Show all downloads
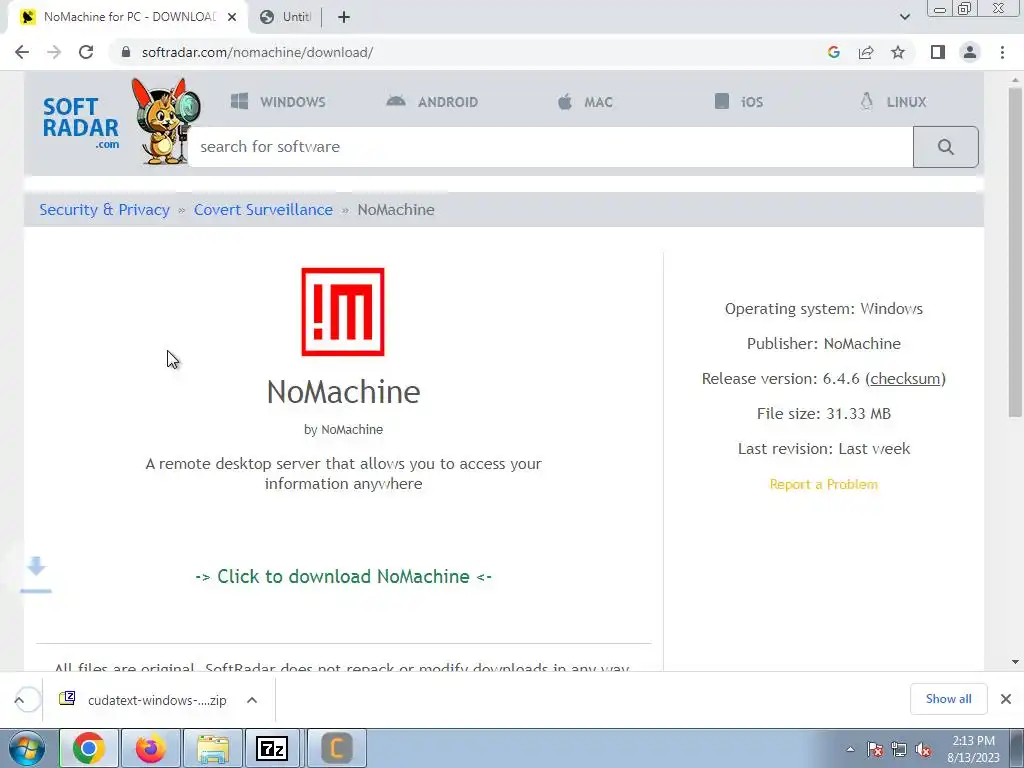The width and height of the screenshot is (1024, 768). tap(948, 699)
